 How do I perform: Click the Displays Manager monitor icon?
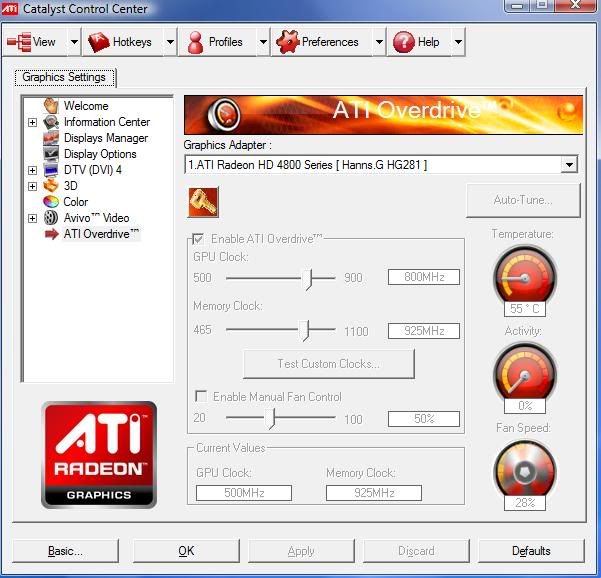point(51,138)
